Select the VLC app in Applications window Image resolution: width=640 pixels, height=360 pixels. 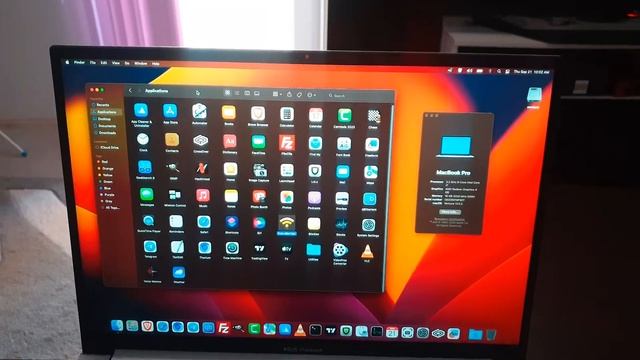tap(367, 251)
